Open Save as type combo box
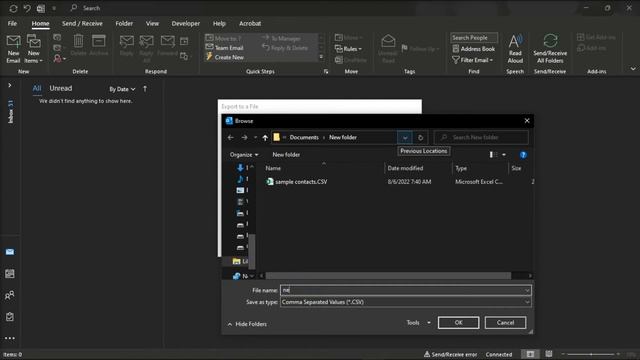Screen dimensions: 640x360 coord(405,302)
